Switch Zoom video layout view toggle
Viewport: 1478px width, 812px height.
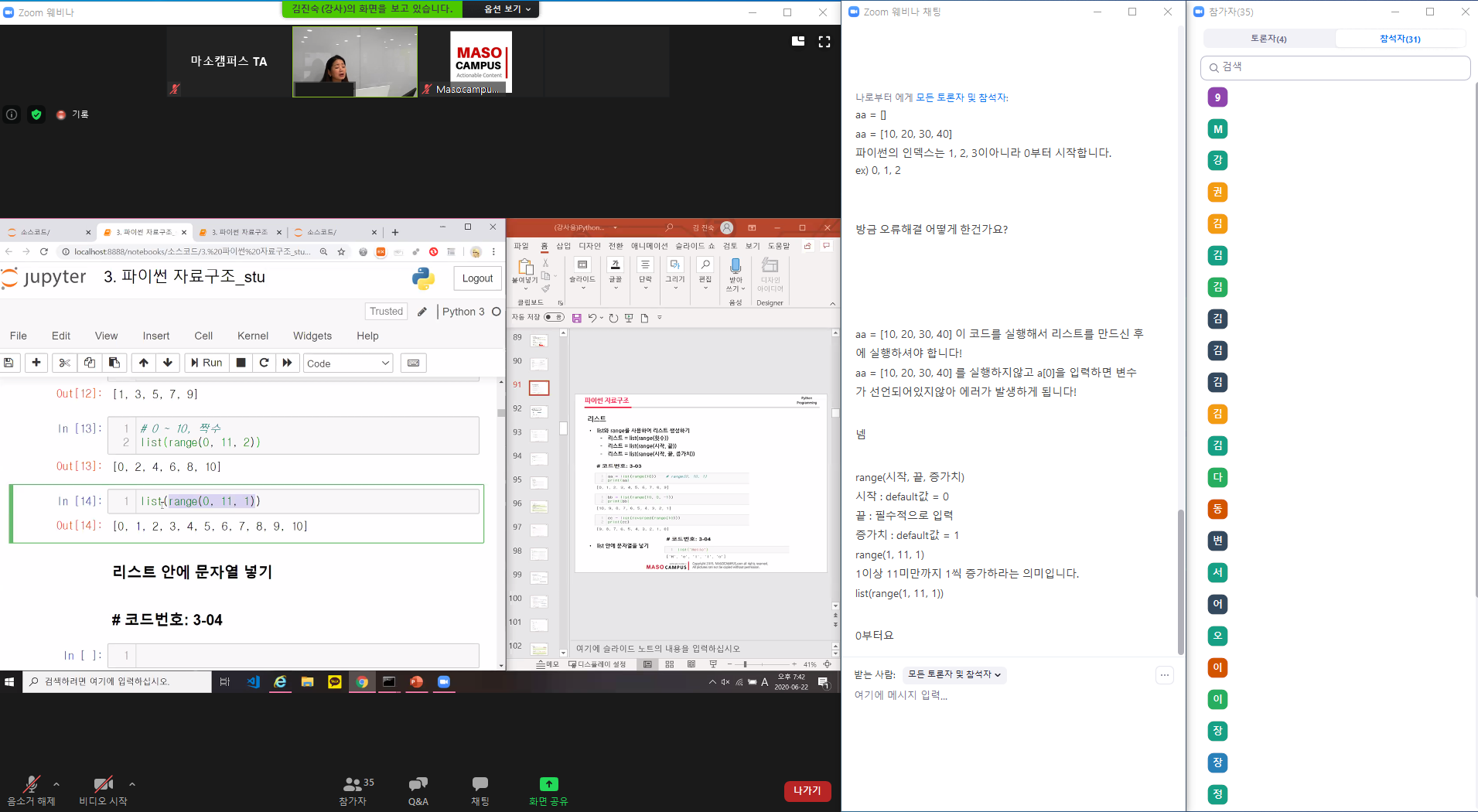click(798, 42)
